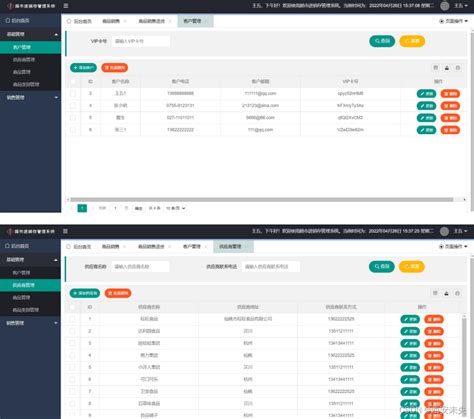474x419 pixels.
Task: Switch to 商品销售 tab in customer page
Action: 111,21
